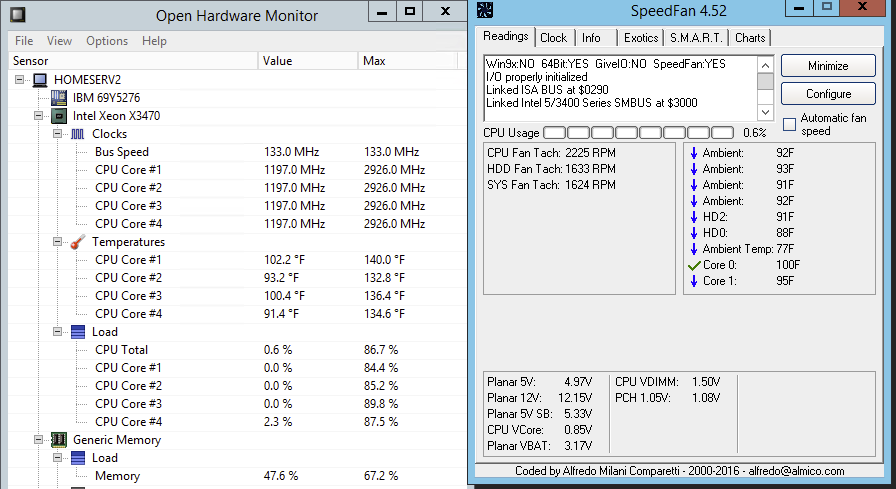Click the SpeedFan Configure button
The height and width of the screenshot is (489, 896).
(x=828, y=94)
